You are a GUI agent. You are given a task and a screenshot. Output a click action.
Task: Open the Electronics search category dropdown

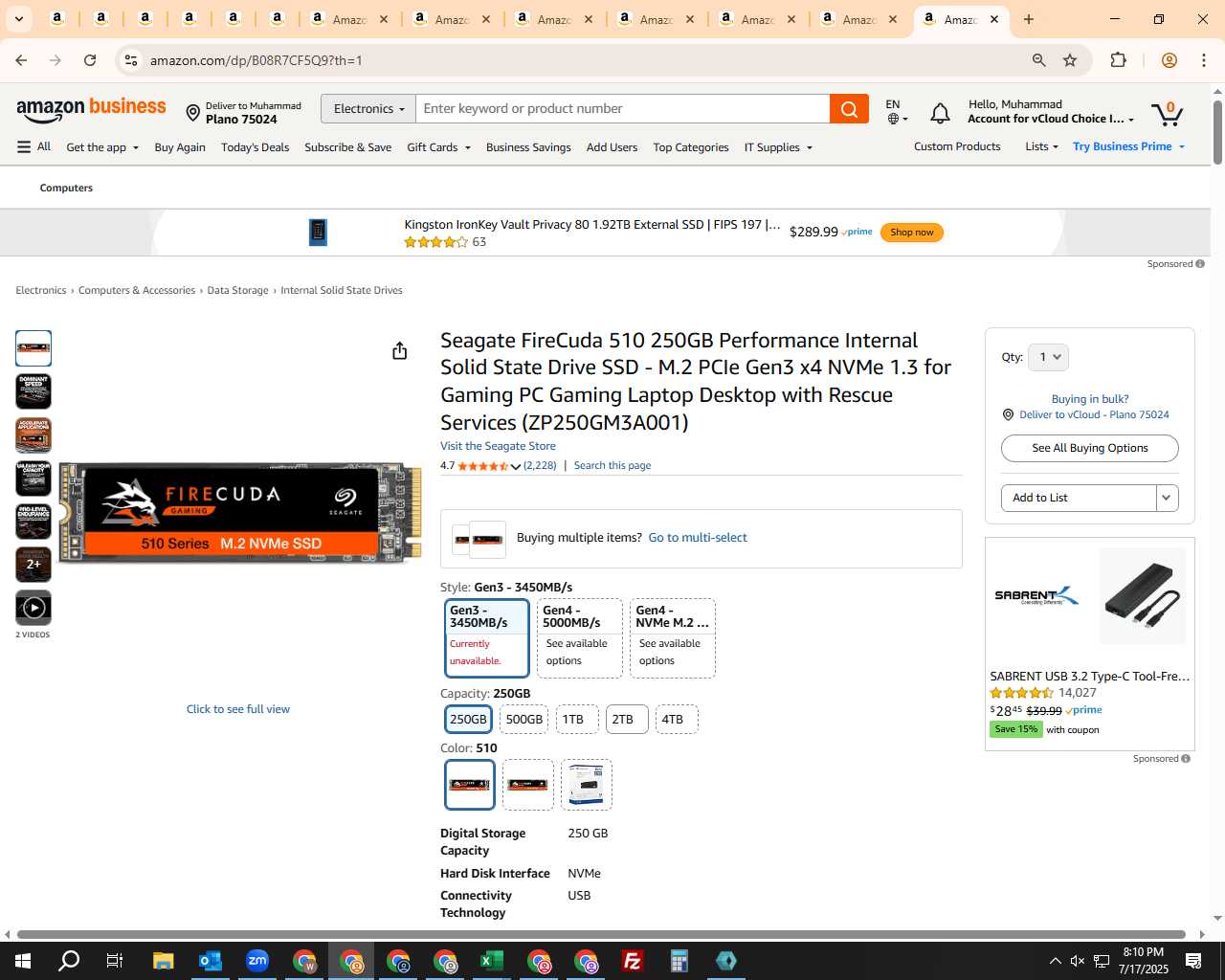click(x=368, y=109)
